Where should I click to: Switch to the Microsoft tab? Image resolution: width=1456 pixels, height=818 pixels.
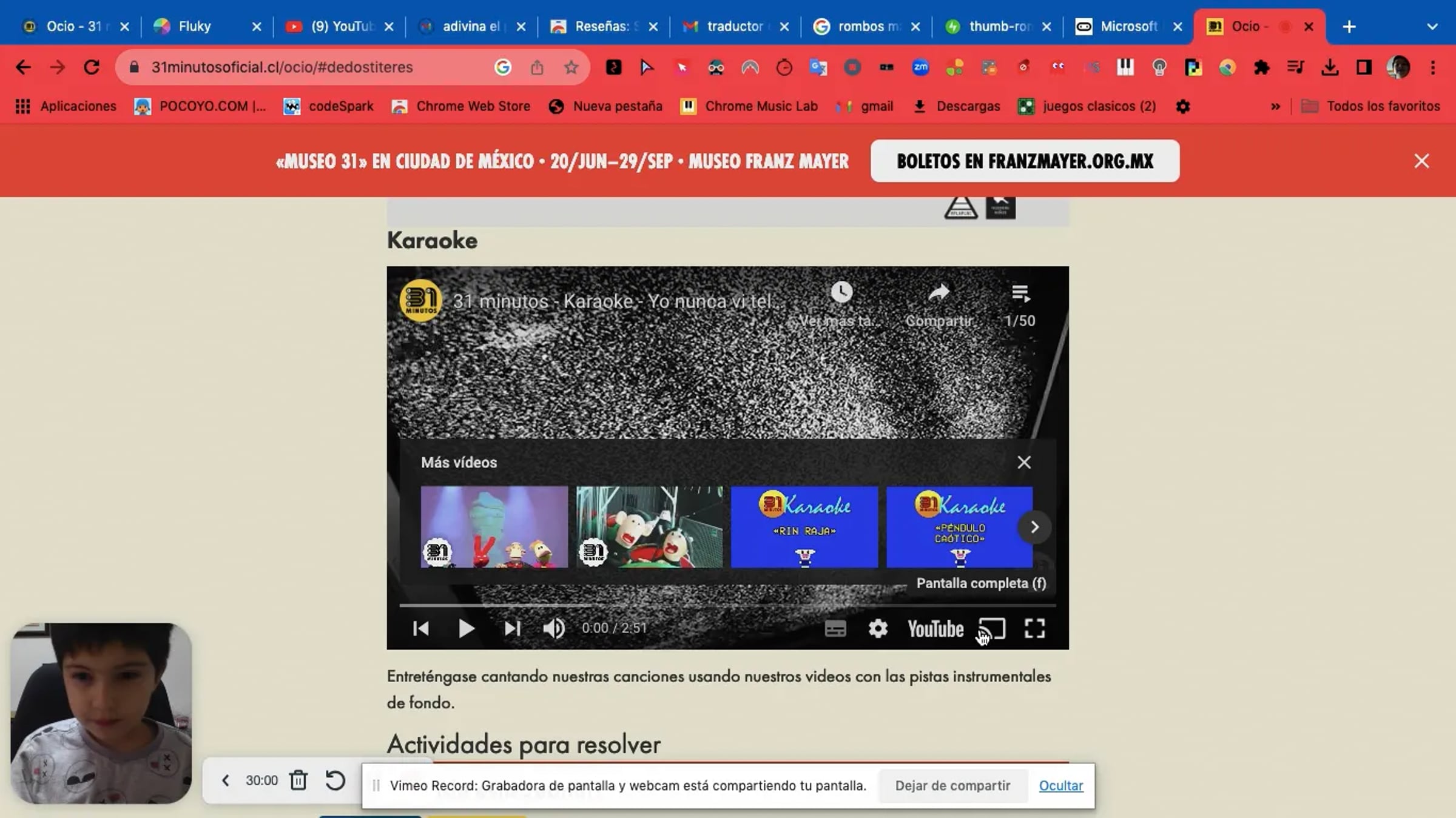point(1127,26)
